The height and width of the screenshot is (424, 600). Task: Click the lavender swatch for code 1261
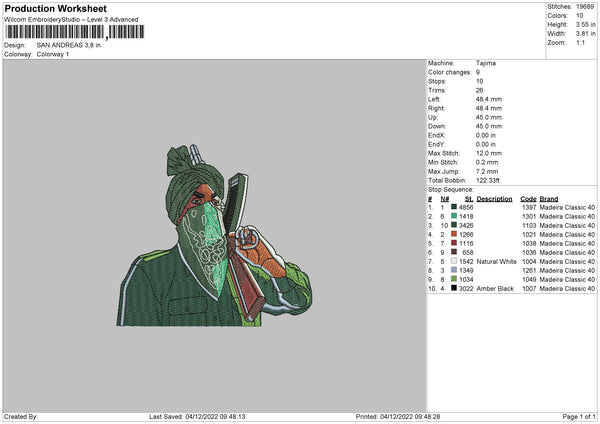tap(454, 270)
